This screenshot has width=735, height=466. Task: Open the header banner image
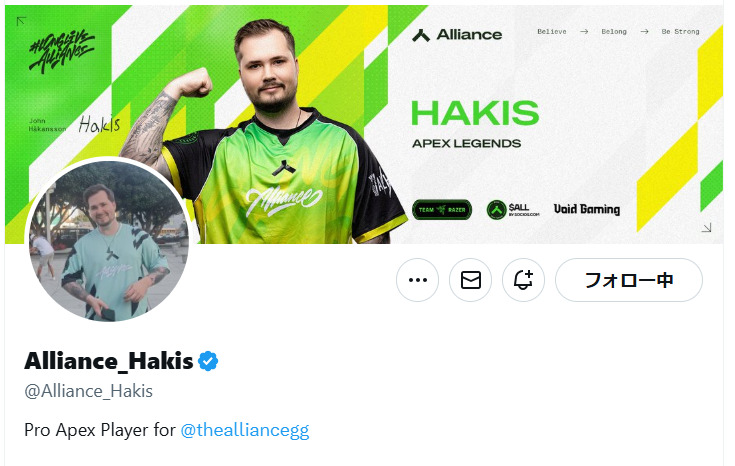(x=364, y=124)
